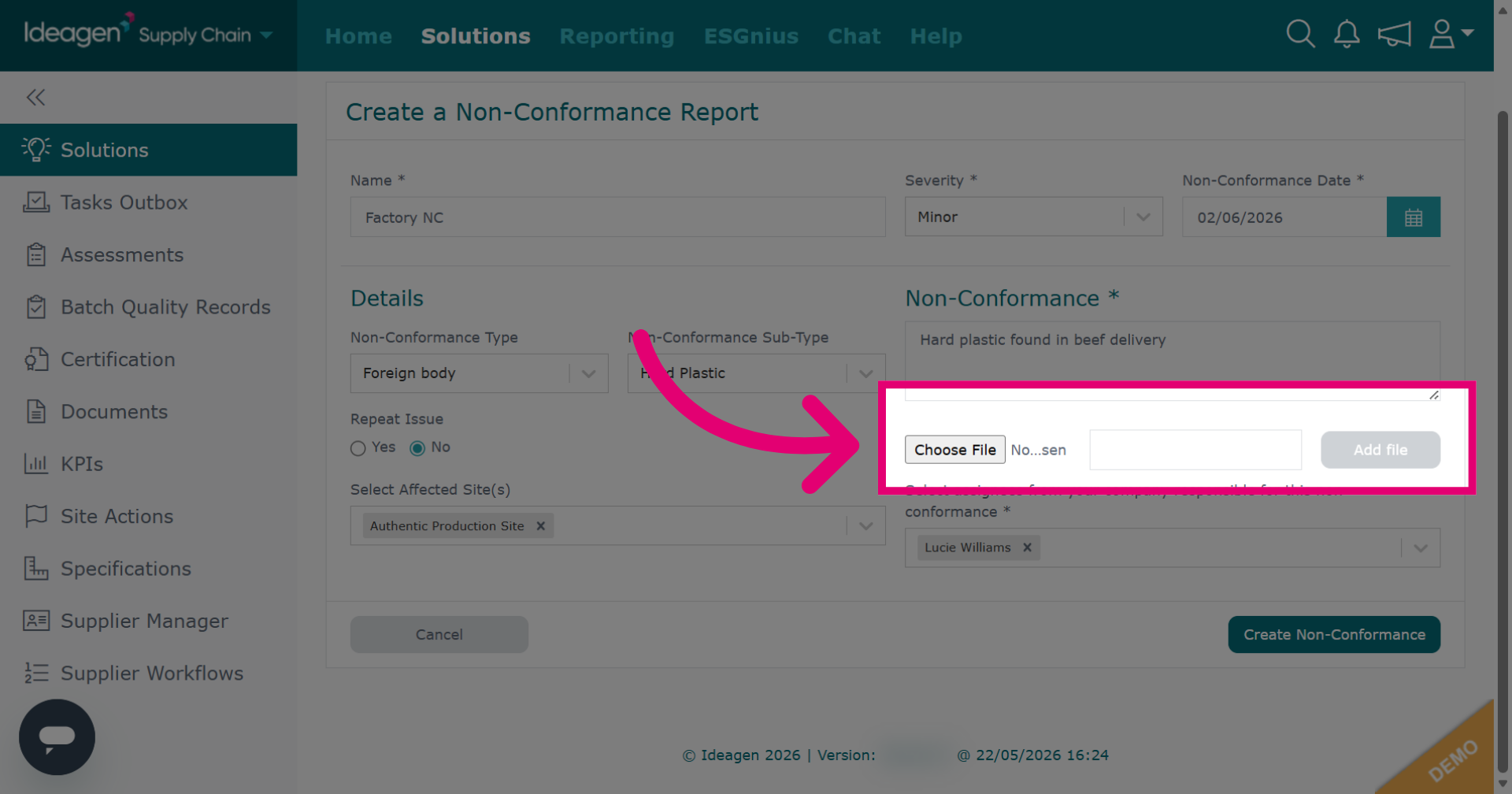Expand the Non-Conformance Sub-Type dropdown

pyautogui.click(x=866, y=373)
